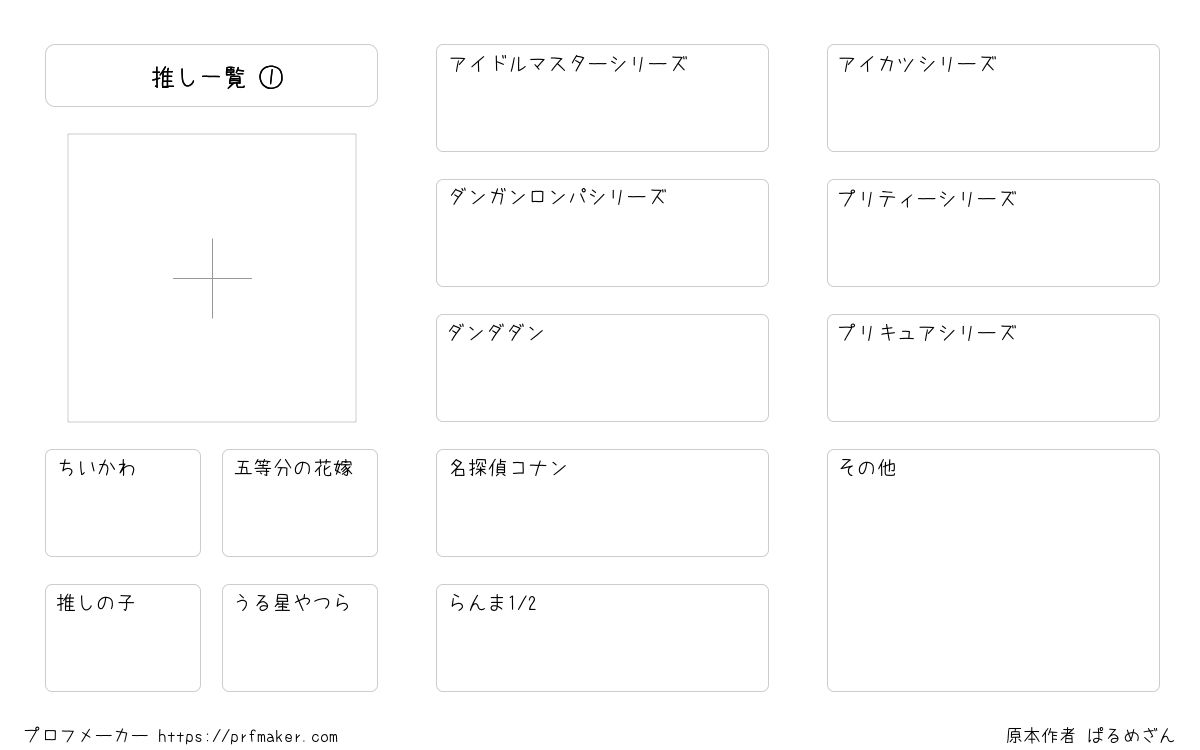Screen dimensions: 1200x750
Task: Select the プリティーシリーズ box
Action: pos(993,233)
